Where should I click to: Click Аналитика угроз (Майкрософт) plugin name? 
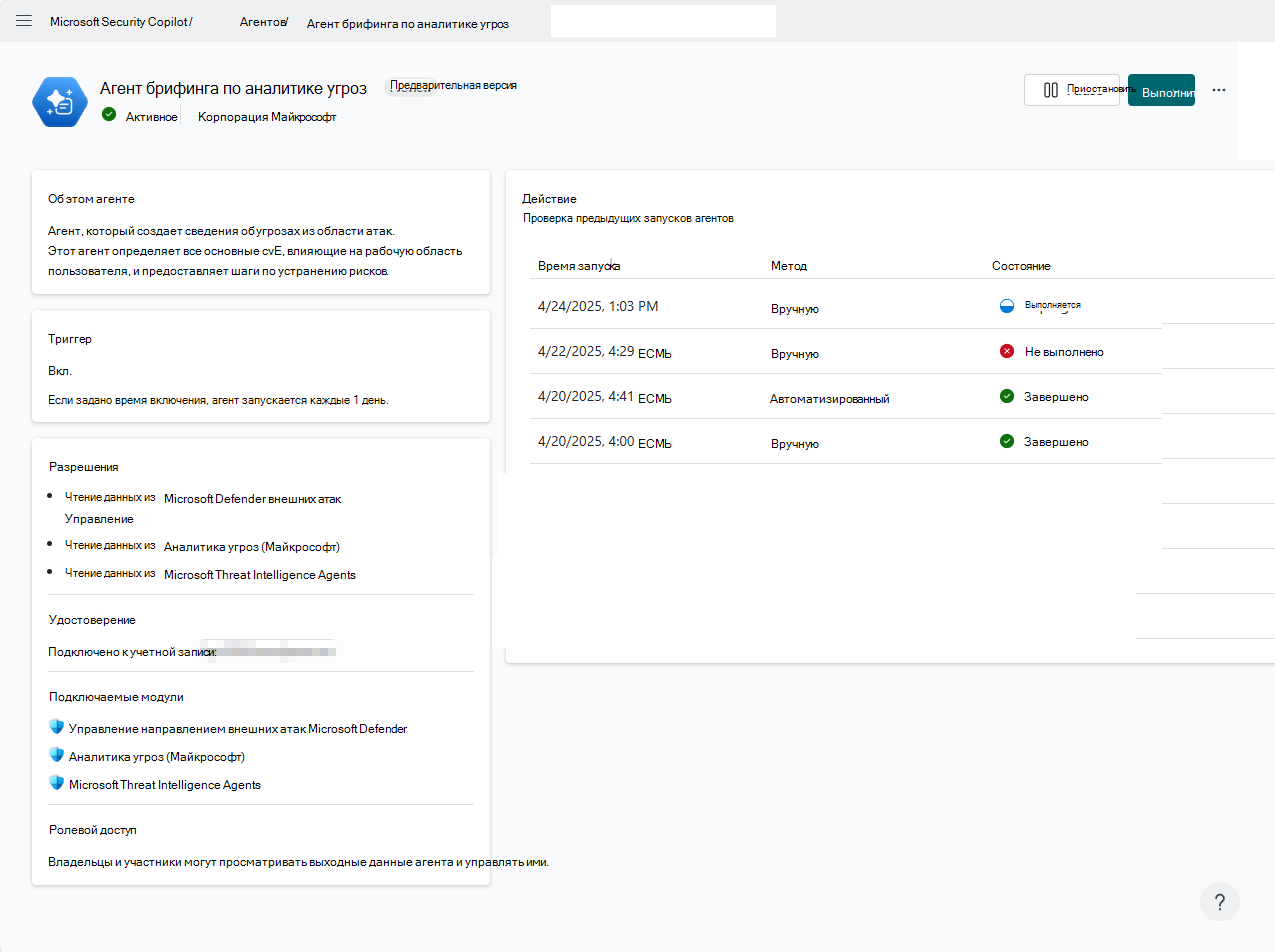pos(157,757)
